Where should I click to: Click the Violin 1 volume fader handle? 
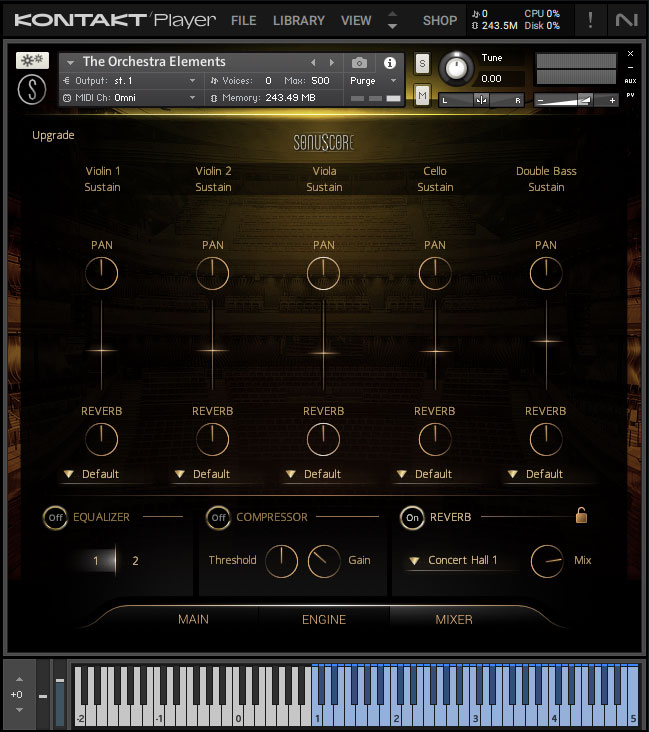[x=101, y=350]
